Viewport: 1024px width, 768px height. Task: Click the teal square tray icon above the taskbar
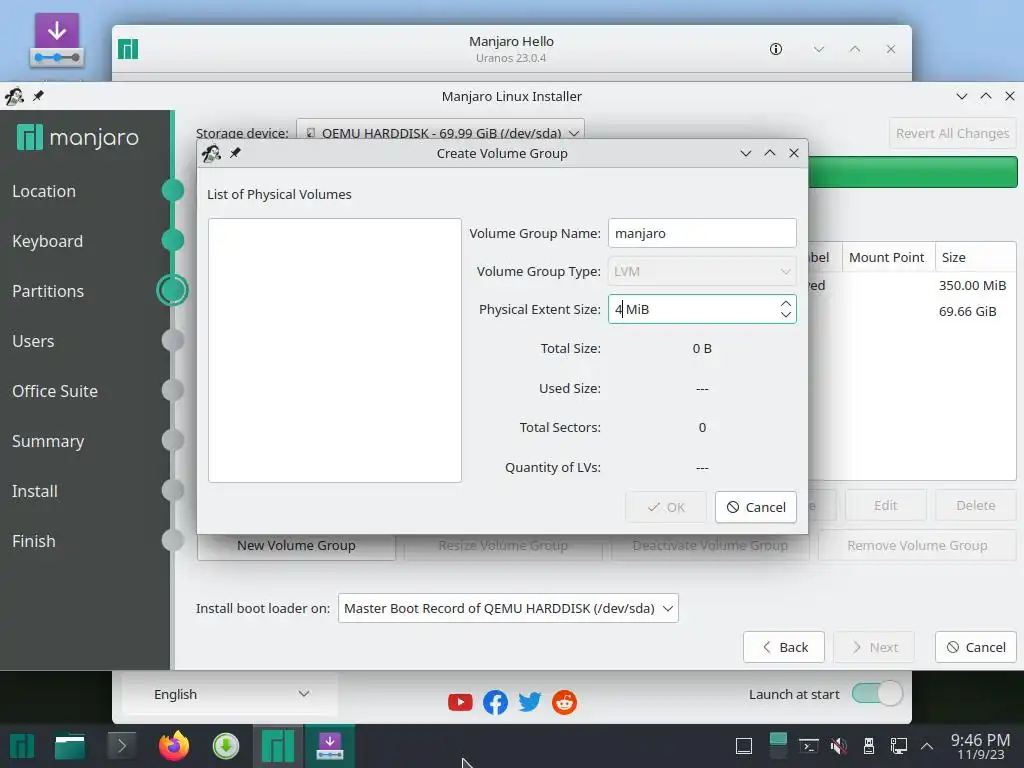pyautogui.click(x=778, y=739)
